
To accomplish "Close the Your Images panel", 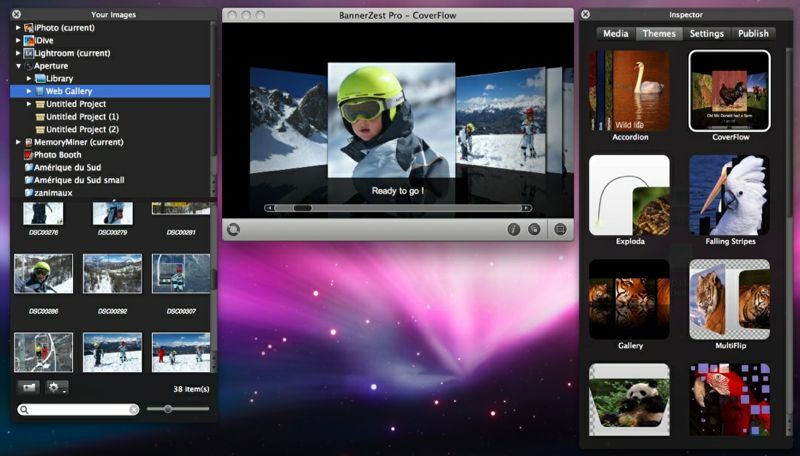I will click(x=16, y=14).
